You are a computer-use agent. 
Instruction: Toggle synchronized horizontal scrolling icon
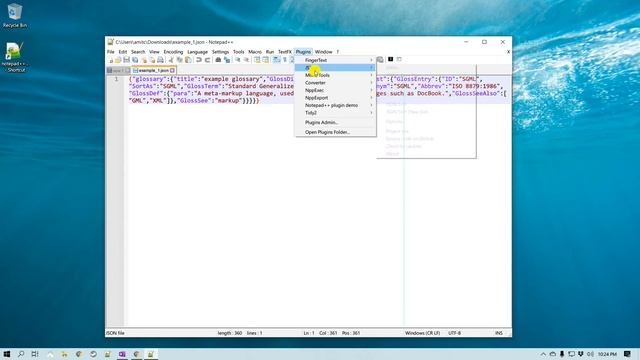265,60
